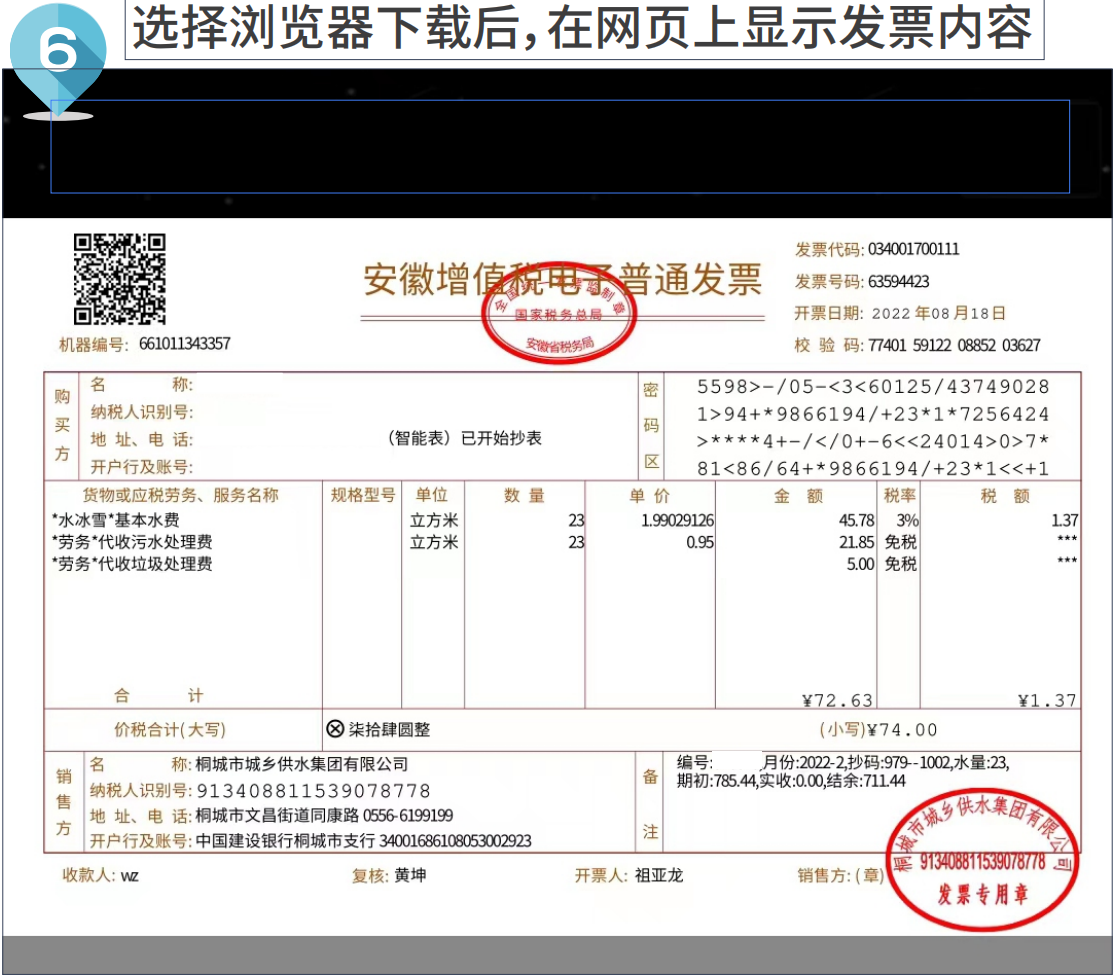Viewport: 1115px width, 977px height.
Task: Click the blue browser address bar area
Action: pyautogui.click(x=560, y=147)
